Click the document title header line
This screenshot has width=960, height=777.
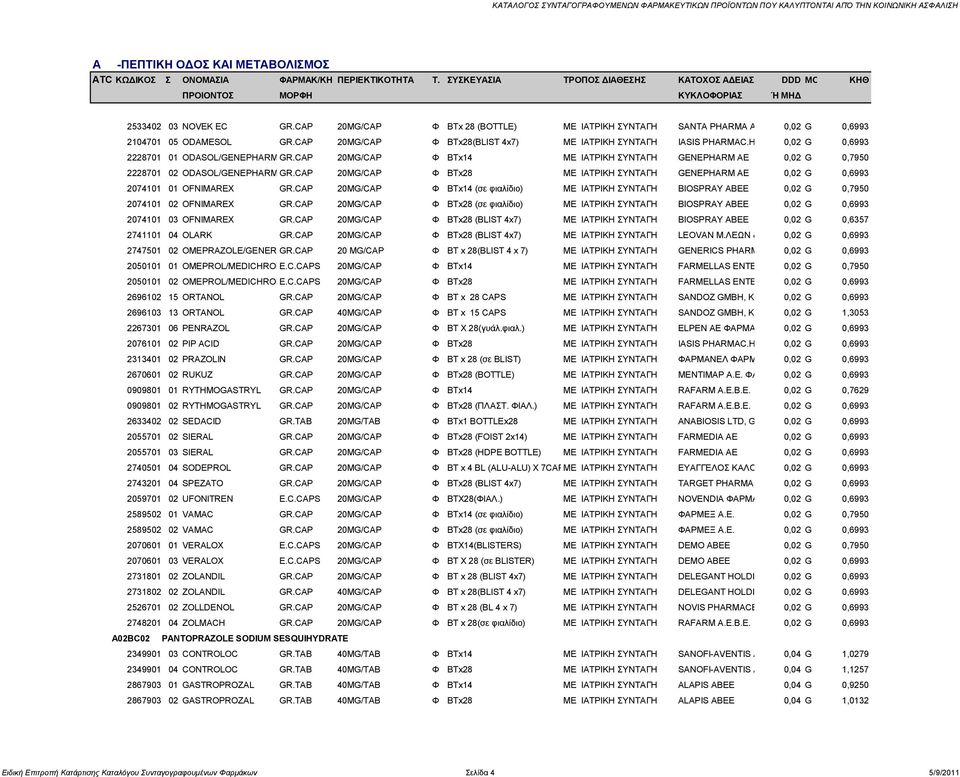click(726, 6)
